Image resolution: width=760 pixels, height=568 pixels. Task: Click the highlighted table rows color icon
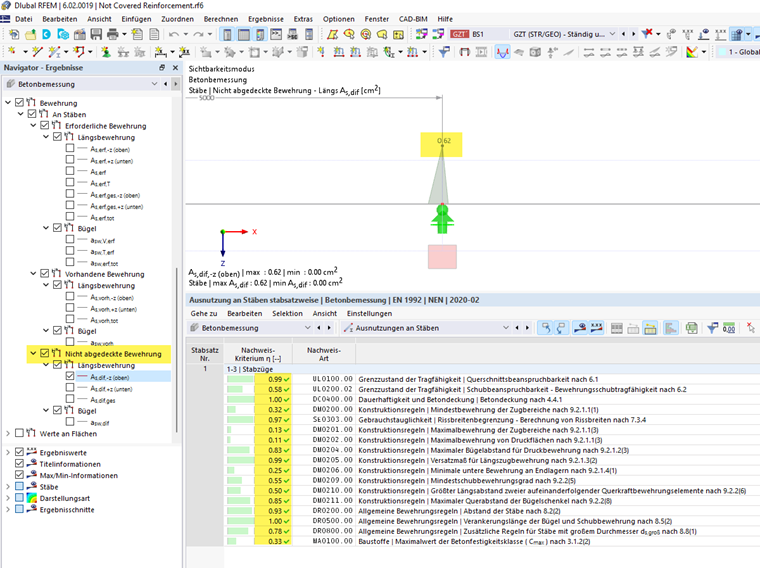[650, 328]
